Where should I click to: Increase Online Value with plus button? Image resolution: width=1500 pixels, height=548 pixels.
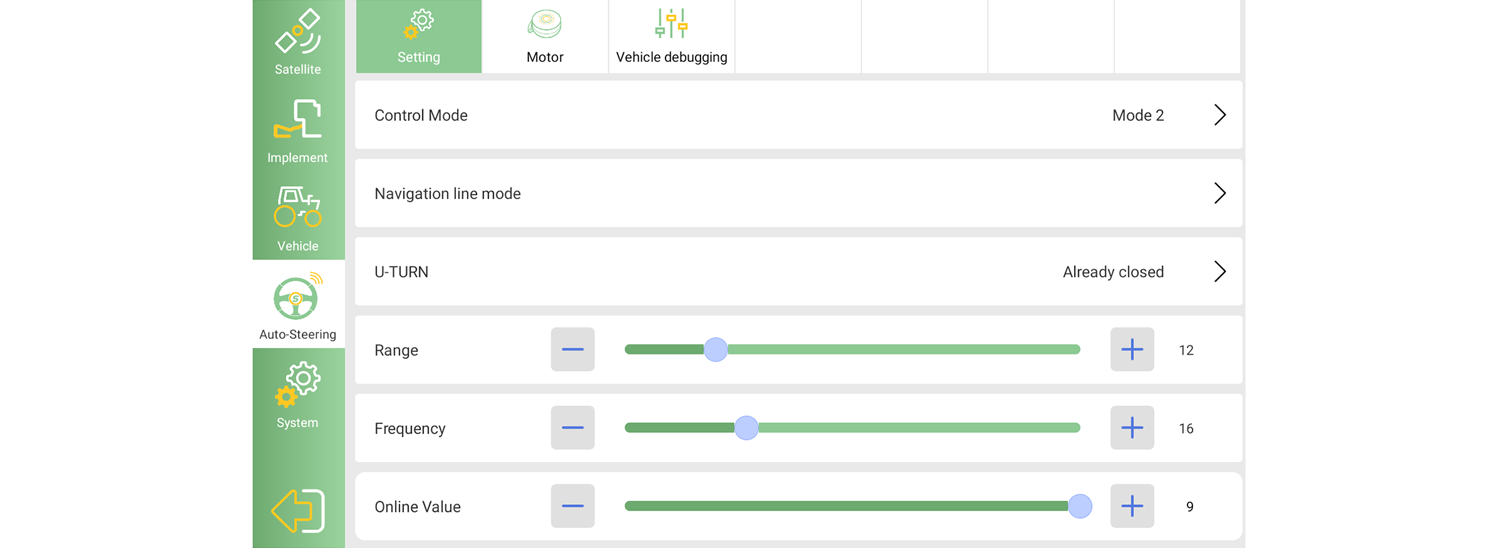pyautogui.click(x=1132, y=506)
